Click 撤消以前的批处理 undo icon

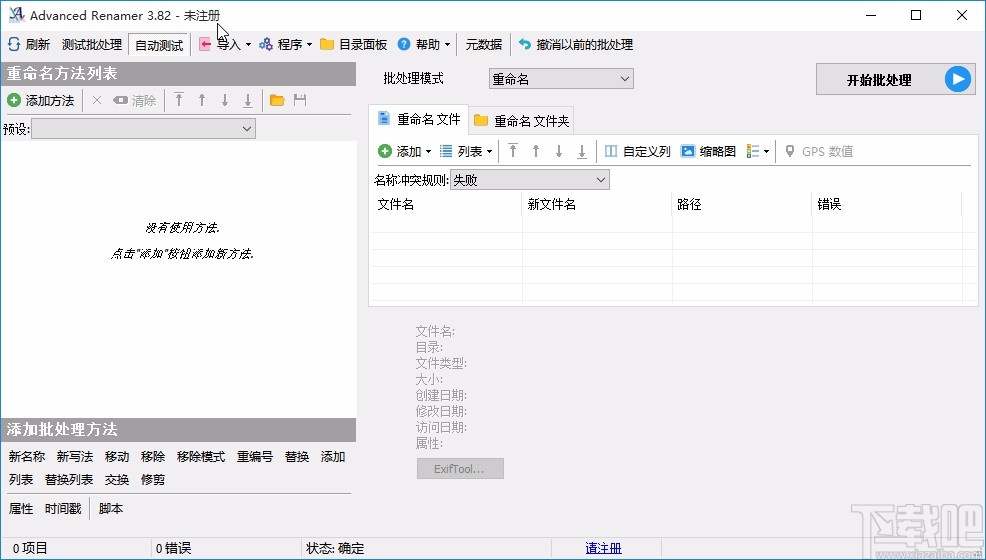pyautogui.click(x=524, y=44)
